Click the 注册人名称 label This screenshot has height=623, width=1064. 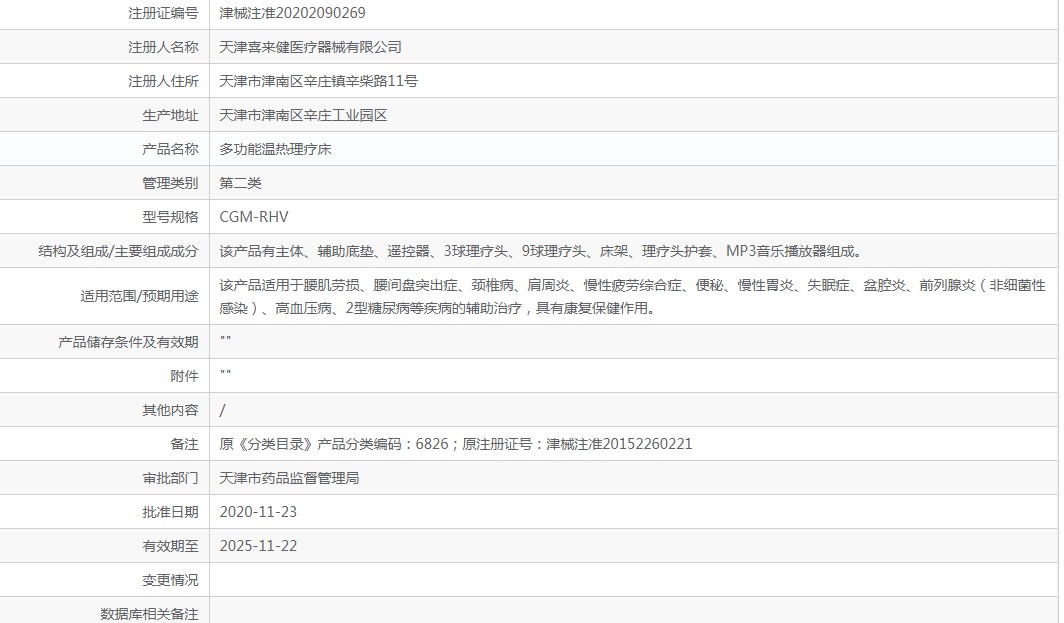(164, 47)
